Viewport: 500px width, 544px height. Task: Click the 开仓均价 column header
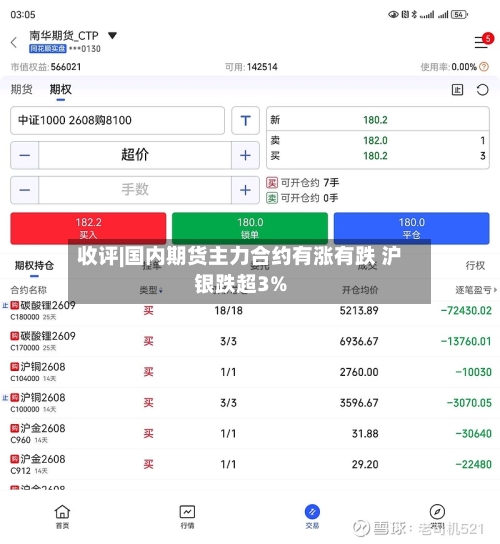tap(360, 290)
